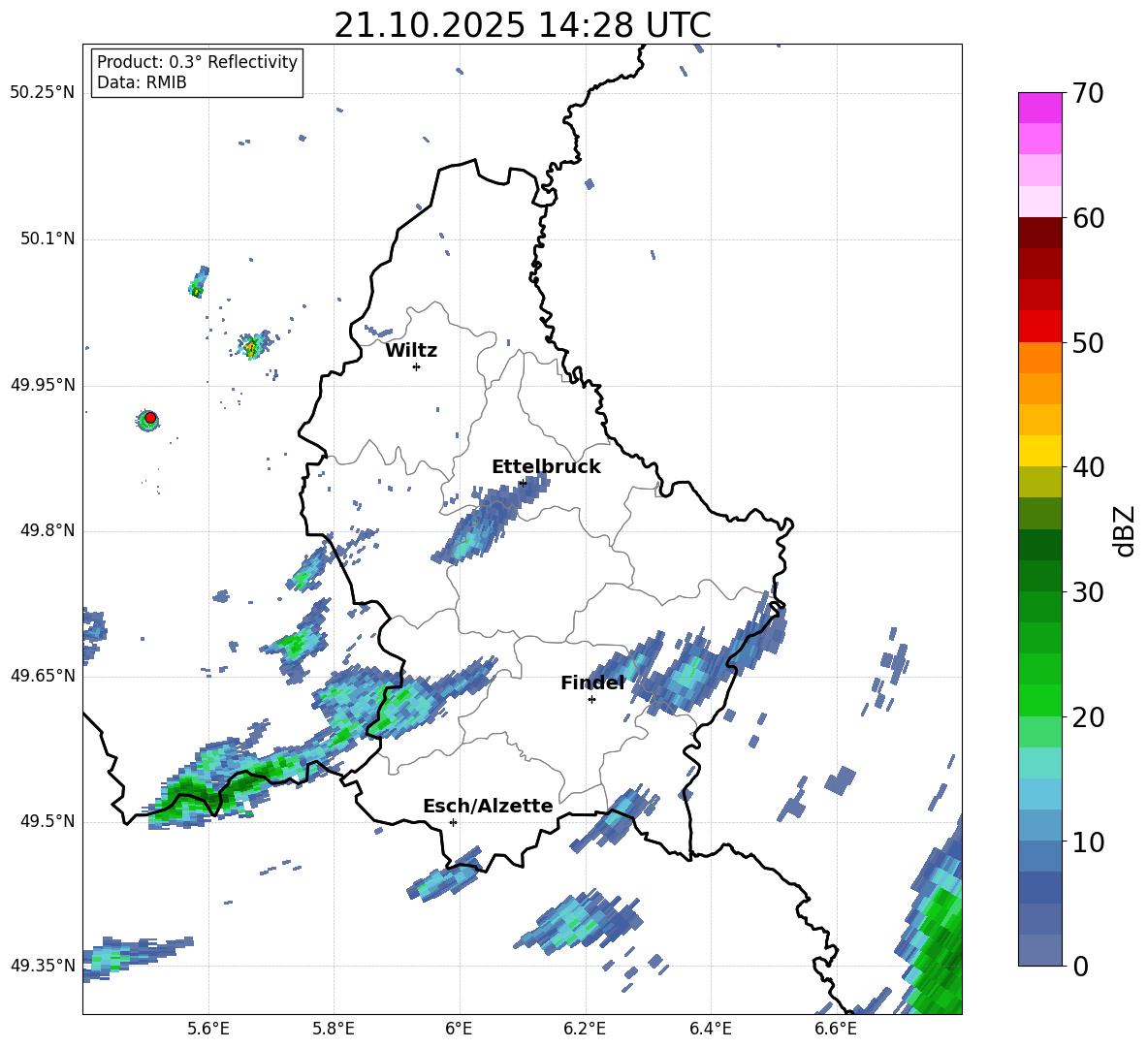Click the bright red swatch just above 50
The image size is (1148, 1048).
[x=1039, y=327]
